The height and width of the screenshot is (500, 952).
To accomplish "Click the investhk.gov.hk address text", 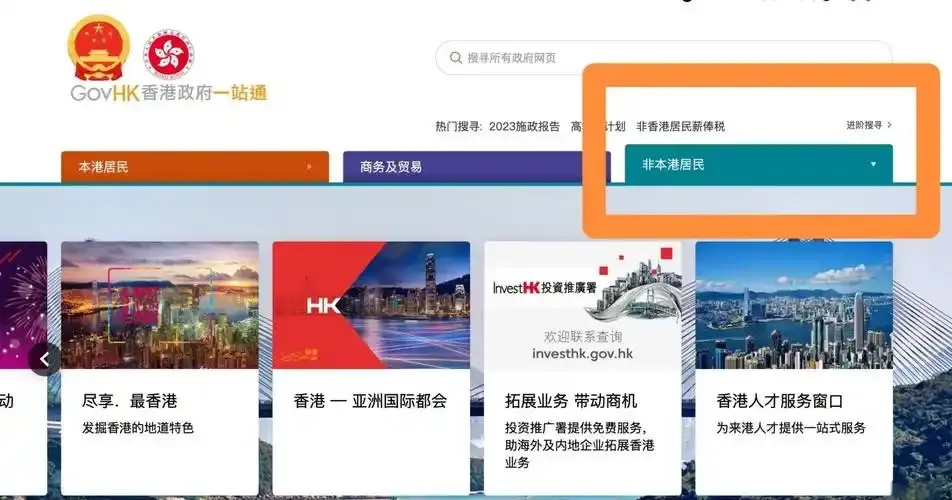I will click(x=583, y=354).
